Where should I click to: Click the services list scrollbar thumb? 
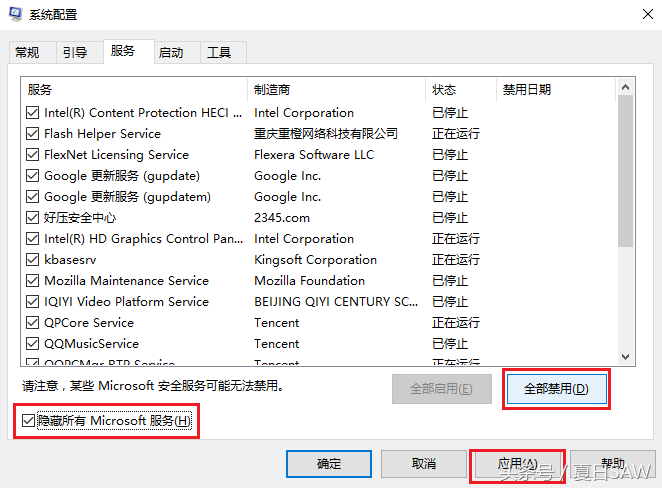pyautogui.click(x=625, y=171)
